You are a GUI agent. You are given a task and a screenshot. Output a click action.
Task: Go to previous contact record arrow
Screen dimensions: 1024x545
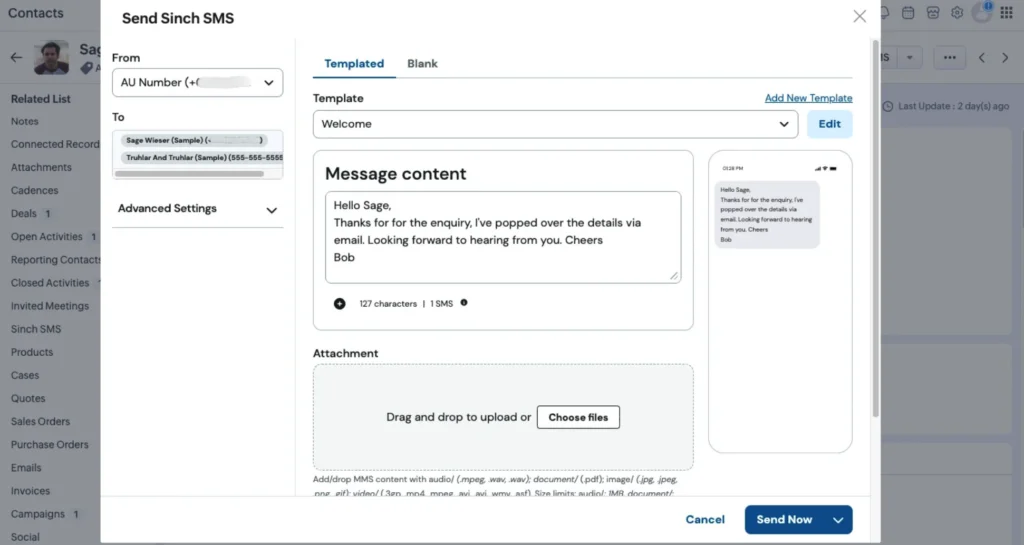tap(982, 57)
